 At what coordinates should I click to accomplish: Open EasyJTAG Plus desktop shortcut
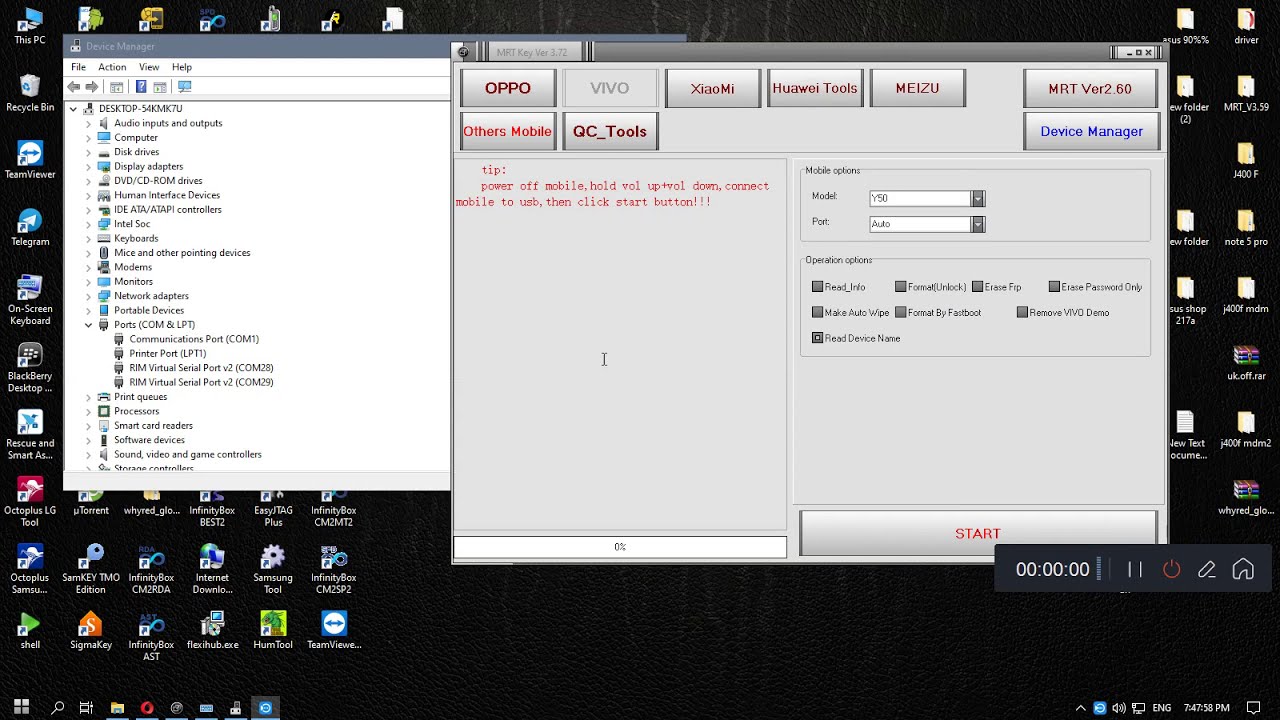pyautogui.click(x=273, y=508)
